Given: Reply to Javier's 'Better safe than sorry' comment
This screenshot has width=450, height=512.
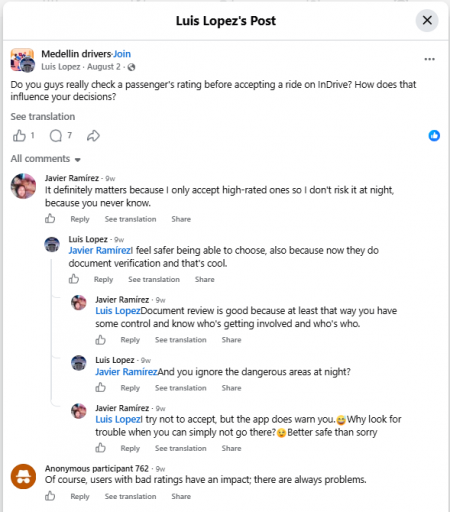Looking at the screenshot, I should (130, 448).
